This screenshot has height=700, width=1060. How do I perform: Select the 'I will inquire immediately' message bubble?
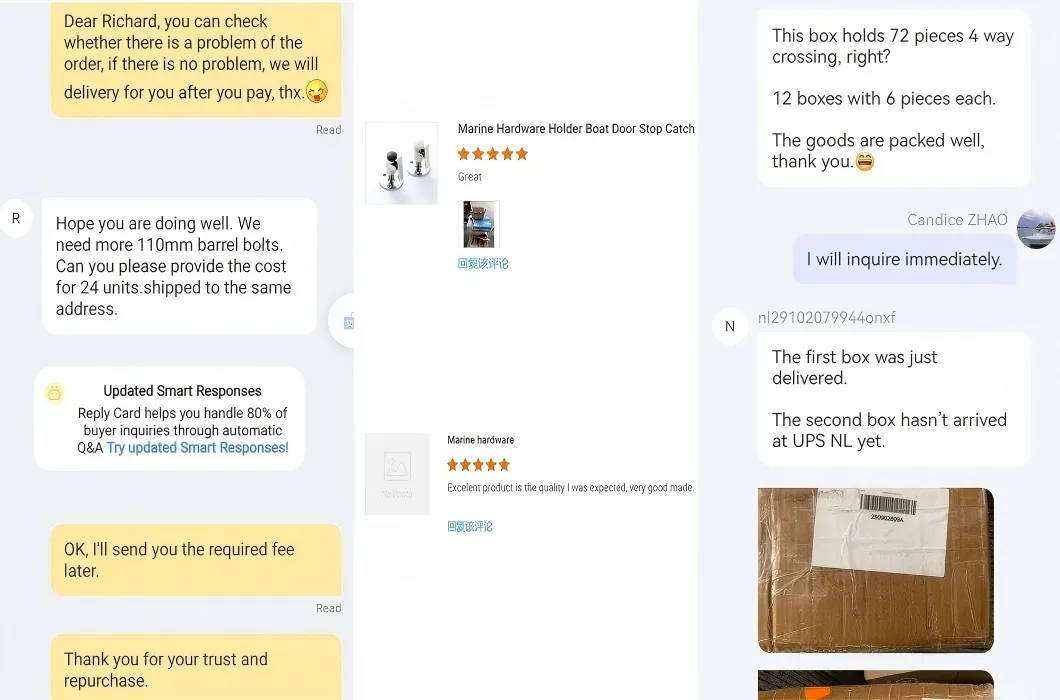(903, 259)
